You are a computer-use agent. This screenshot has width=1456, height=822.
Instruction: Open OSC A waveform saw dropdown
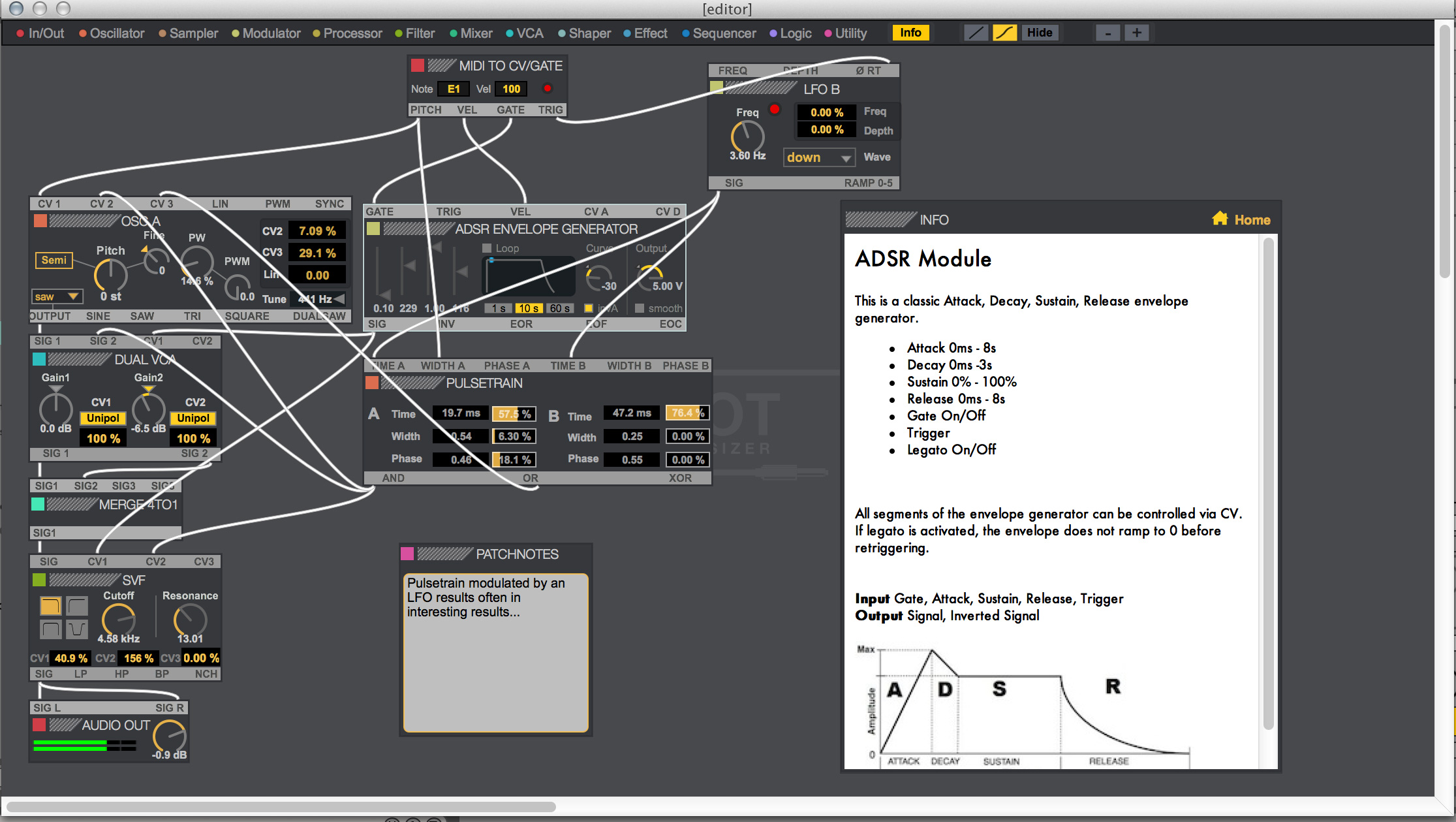click(57, 296)
